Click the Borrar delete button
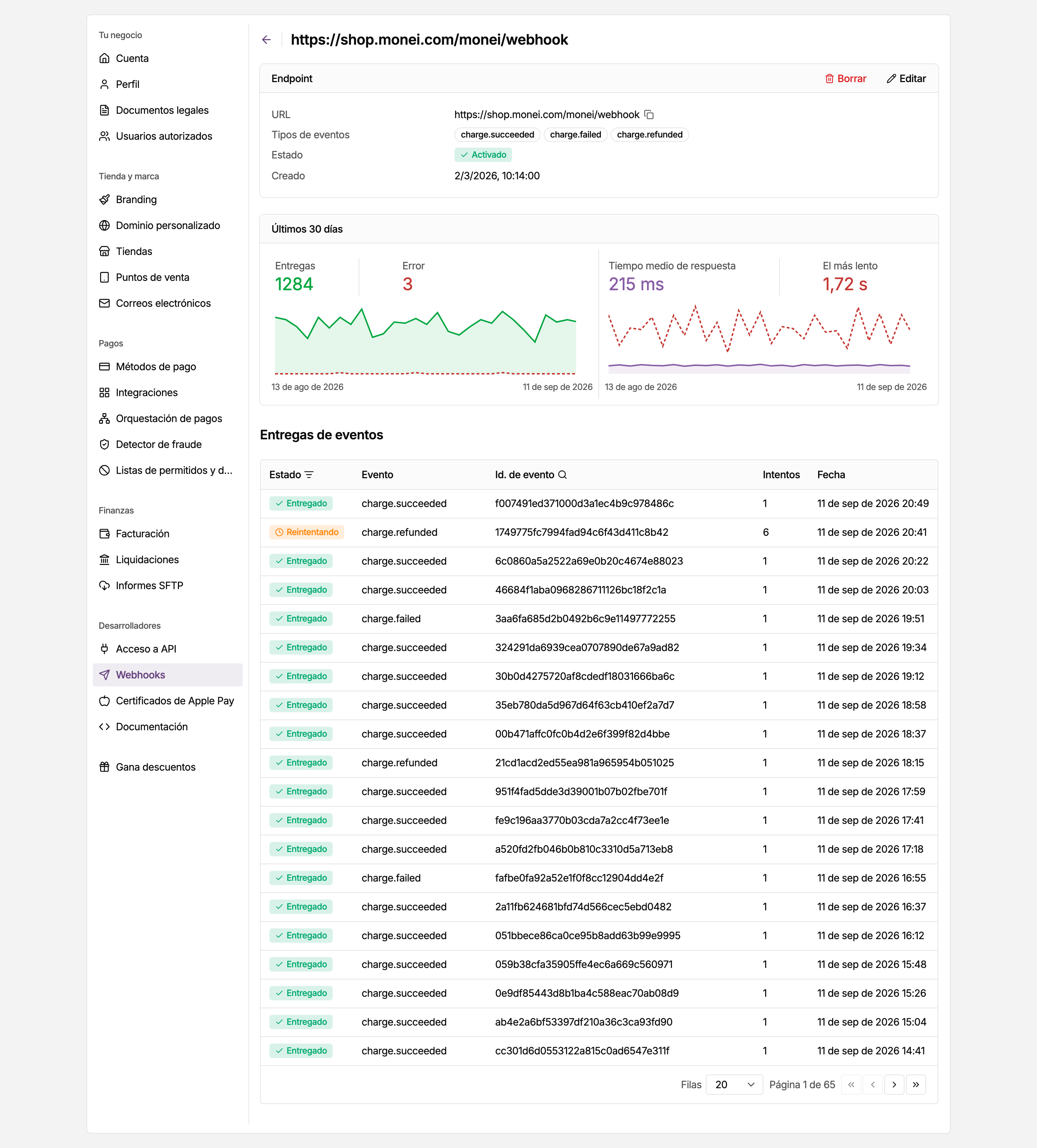Screen dimensions: 1037x1148 tap(846, 79)
